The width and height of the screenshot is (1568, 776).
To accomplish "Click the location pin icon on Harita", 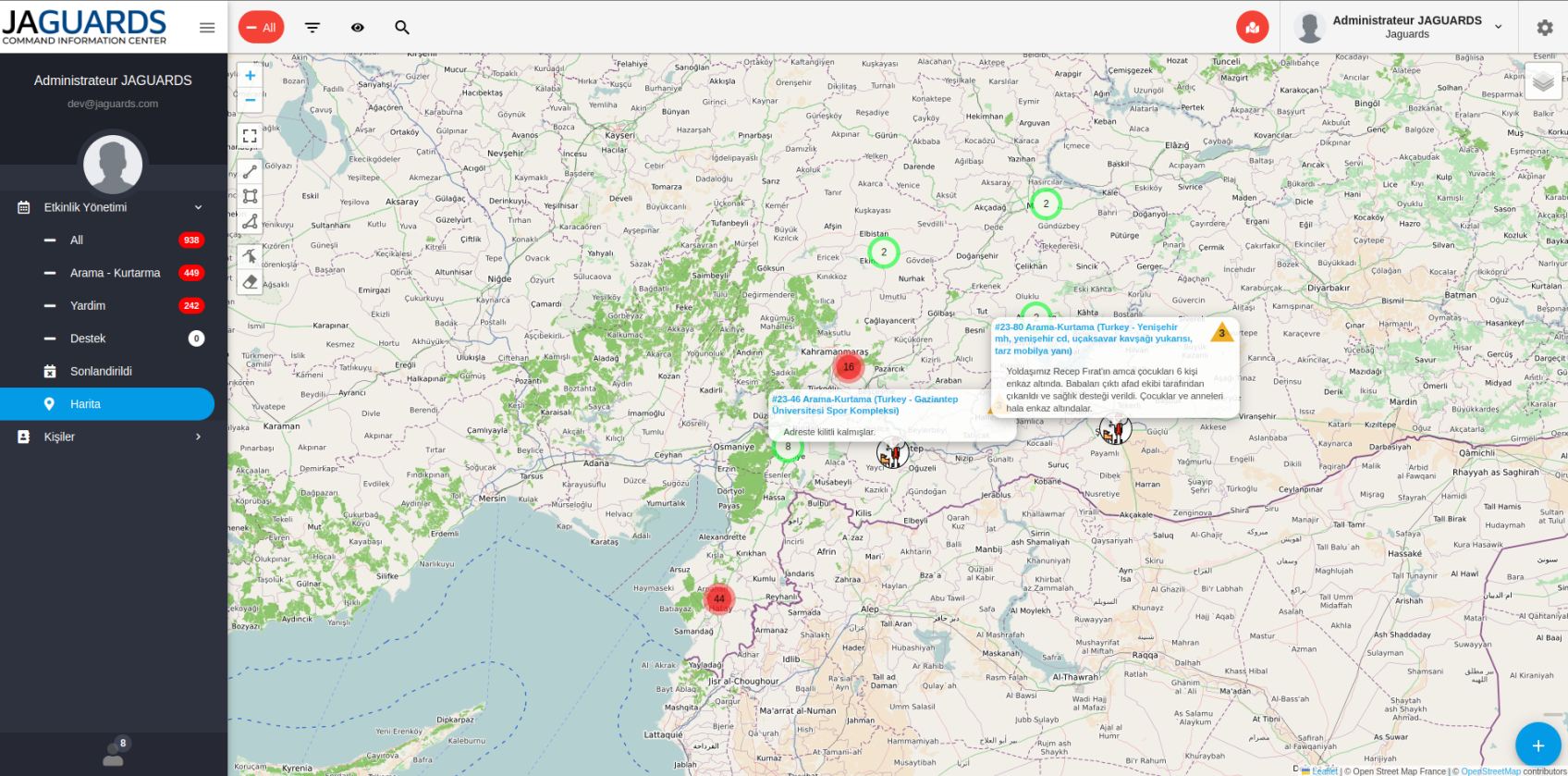I will coord(50,404).
